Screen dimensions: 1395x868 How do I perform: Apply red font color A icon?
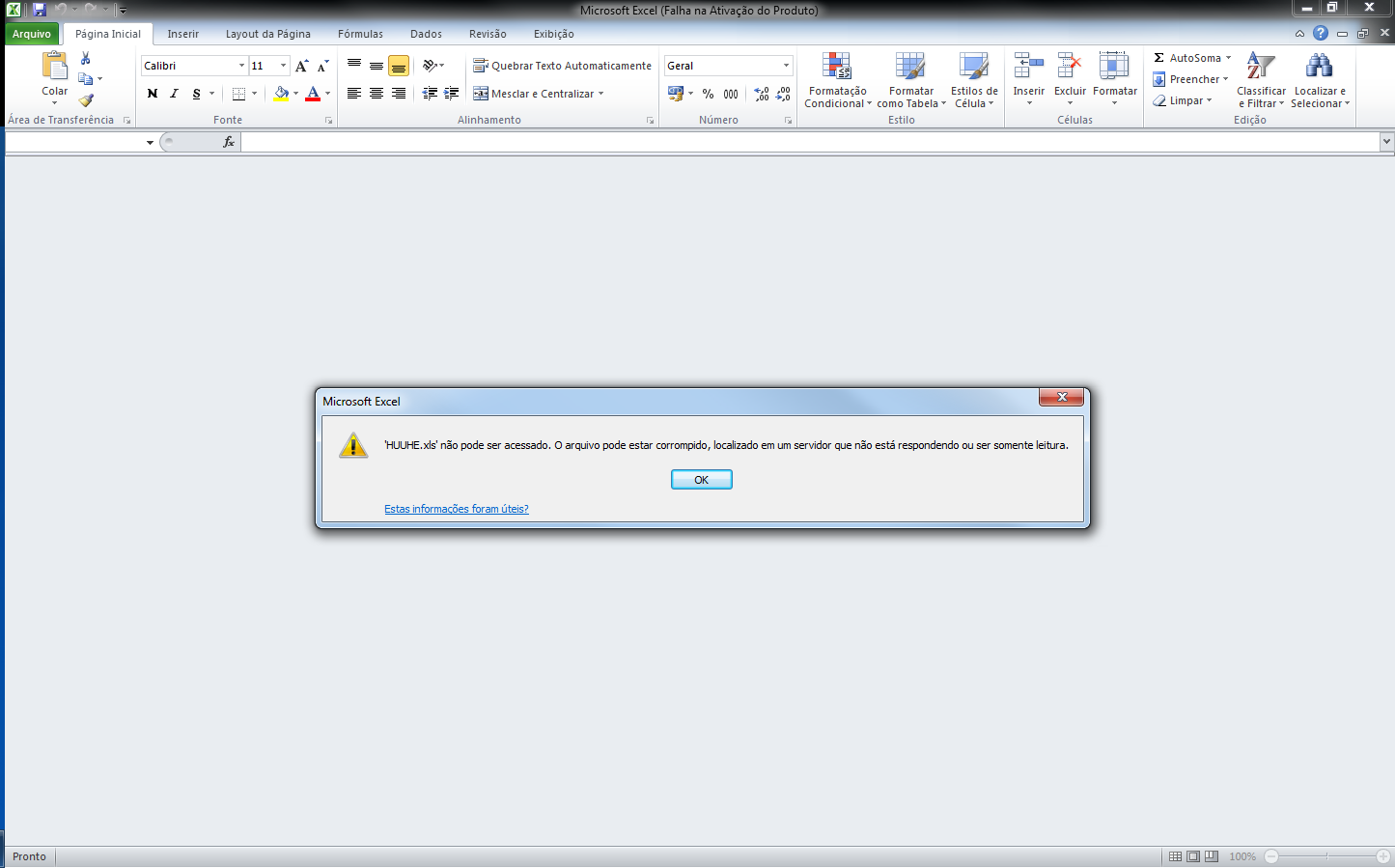[x=313, y=94]
